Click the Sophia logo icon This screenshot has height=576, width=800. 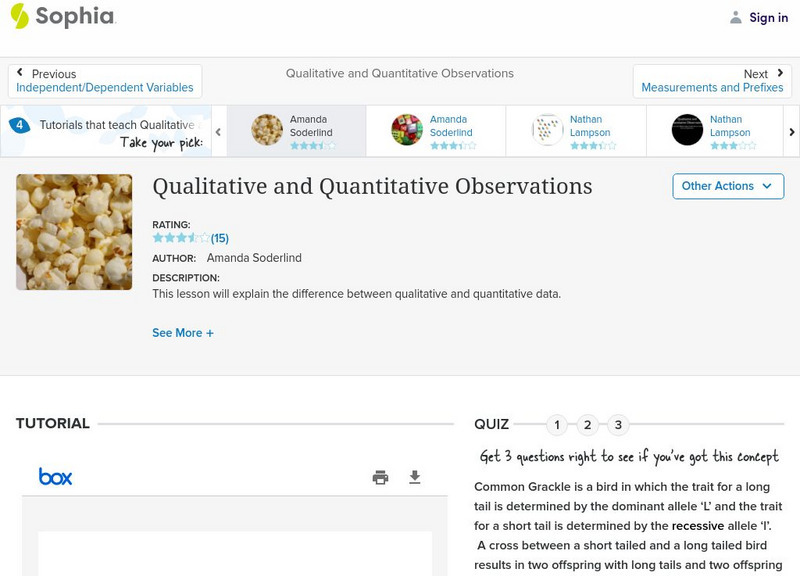20,16
